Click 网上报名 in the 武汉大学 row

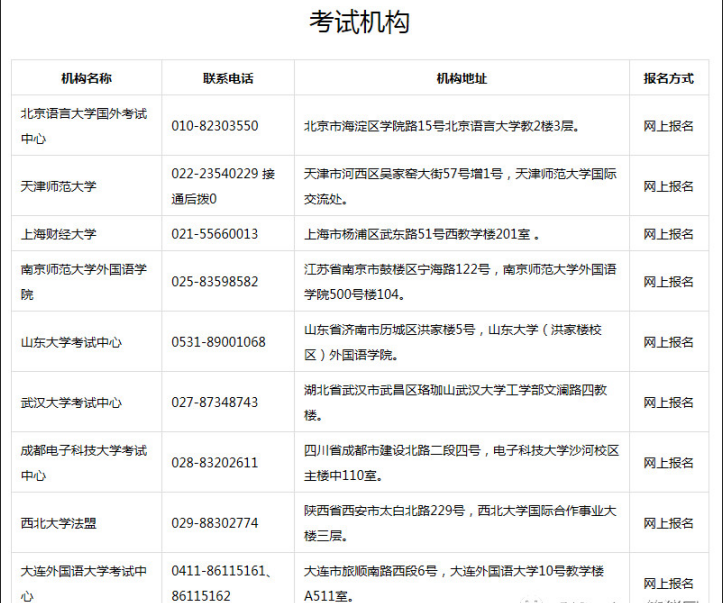(x=669, y=402)
